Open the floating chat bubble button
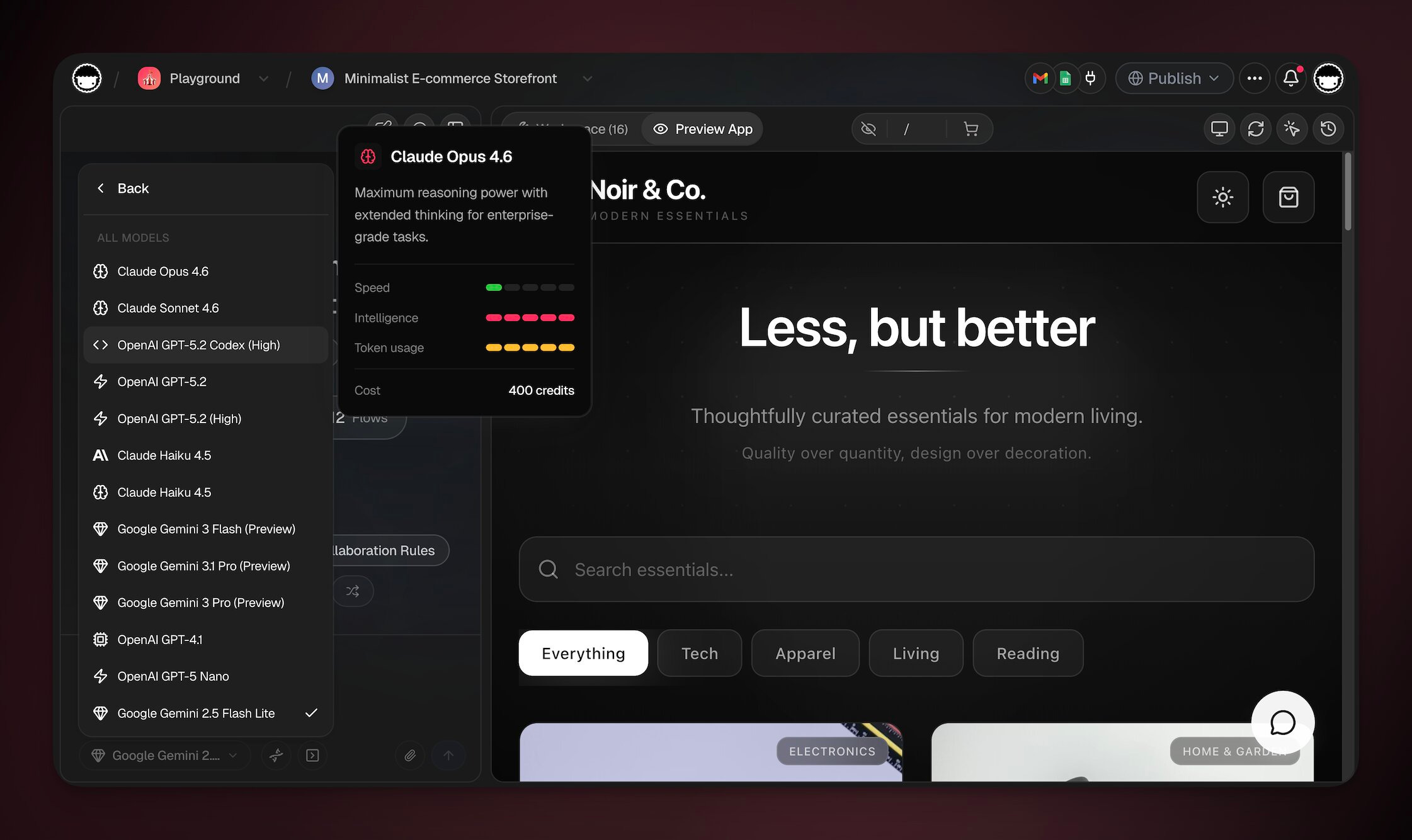 click(x=1282, y=722)
